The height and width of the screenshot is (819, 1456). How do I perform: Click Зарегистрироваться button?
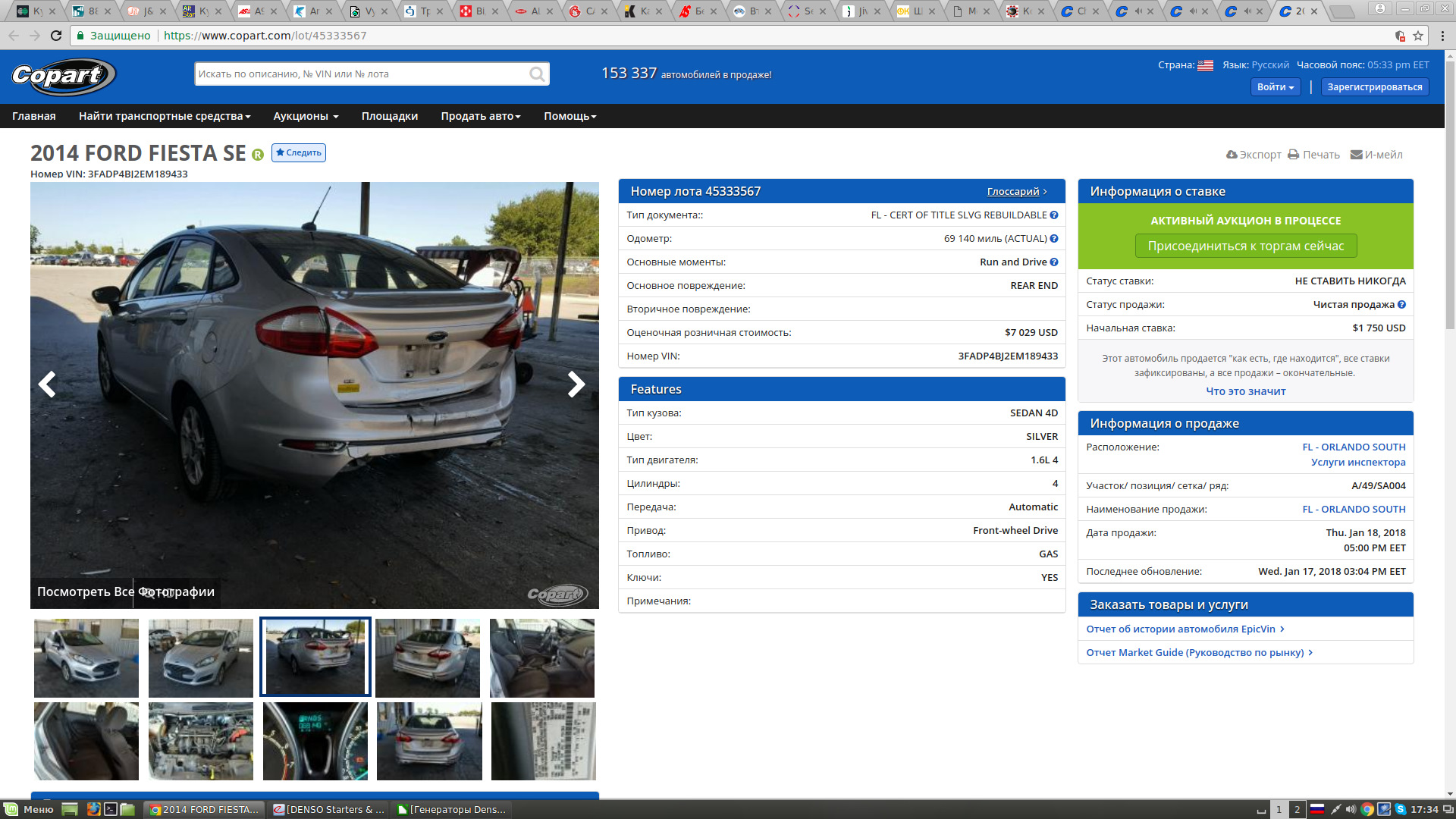[1375, 87]
